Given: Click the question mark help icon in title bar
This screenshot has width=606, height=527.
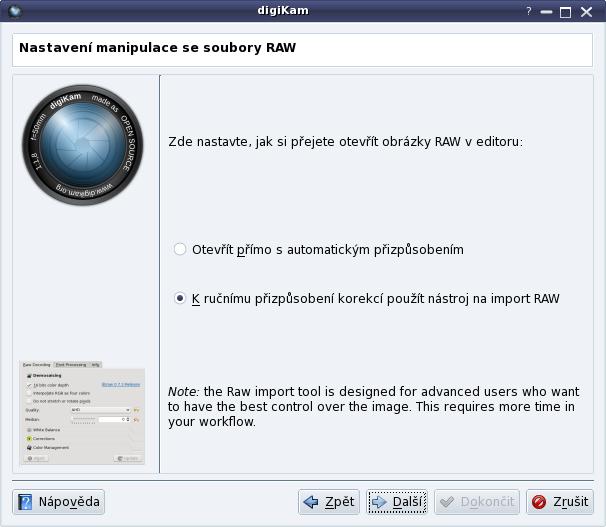Looking at the screenshot, I should [529, 11].
